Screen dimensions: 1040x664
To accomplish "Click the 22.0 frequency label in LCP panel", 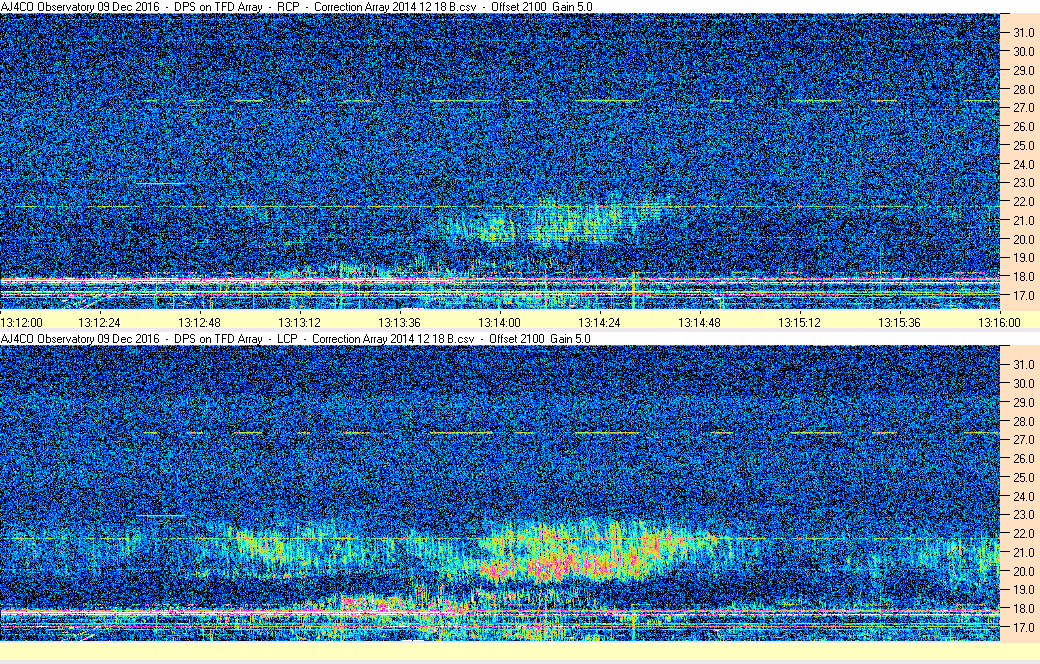I will (1023, 533).
